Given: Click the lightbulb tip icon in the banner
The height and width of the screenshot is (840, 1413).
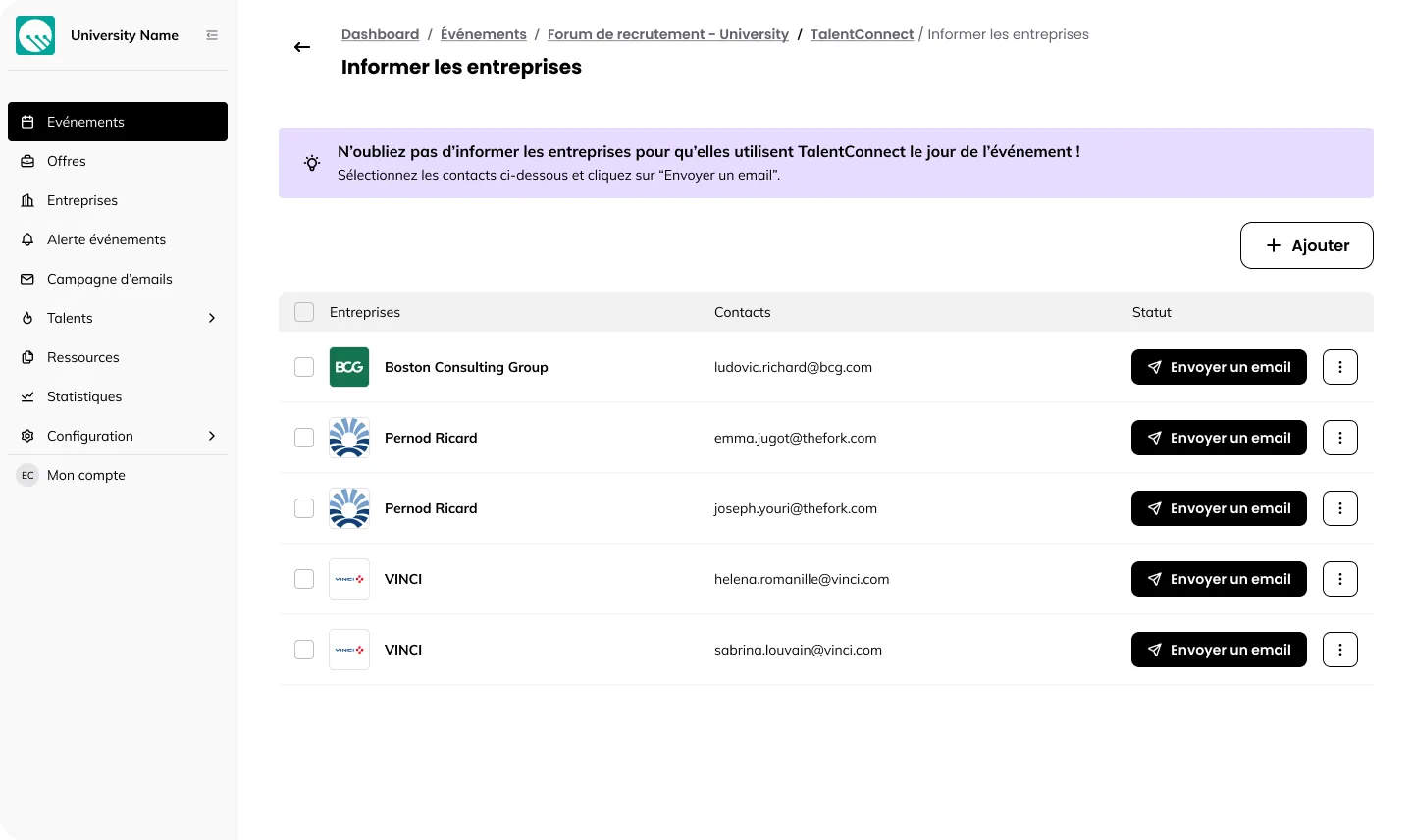Looking at the screenshot, I should tap(312, 163).
